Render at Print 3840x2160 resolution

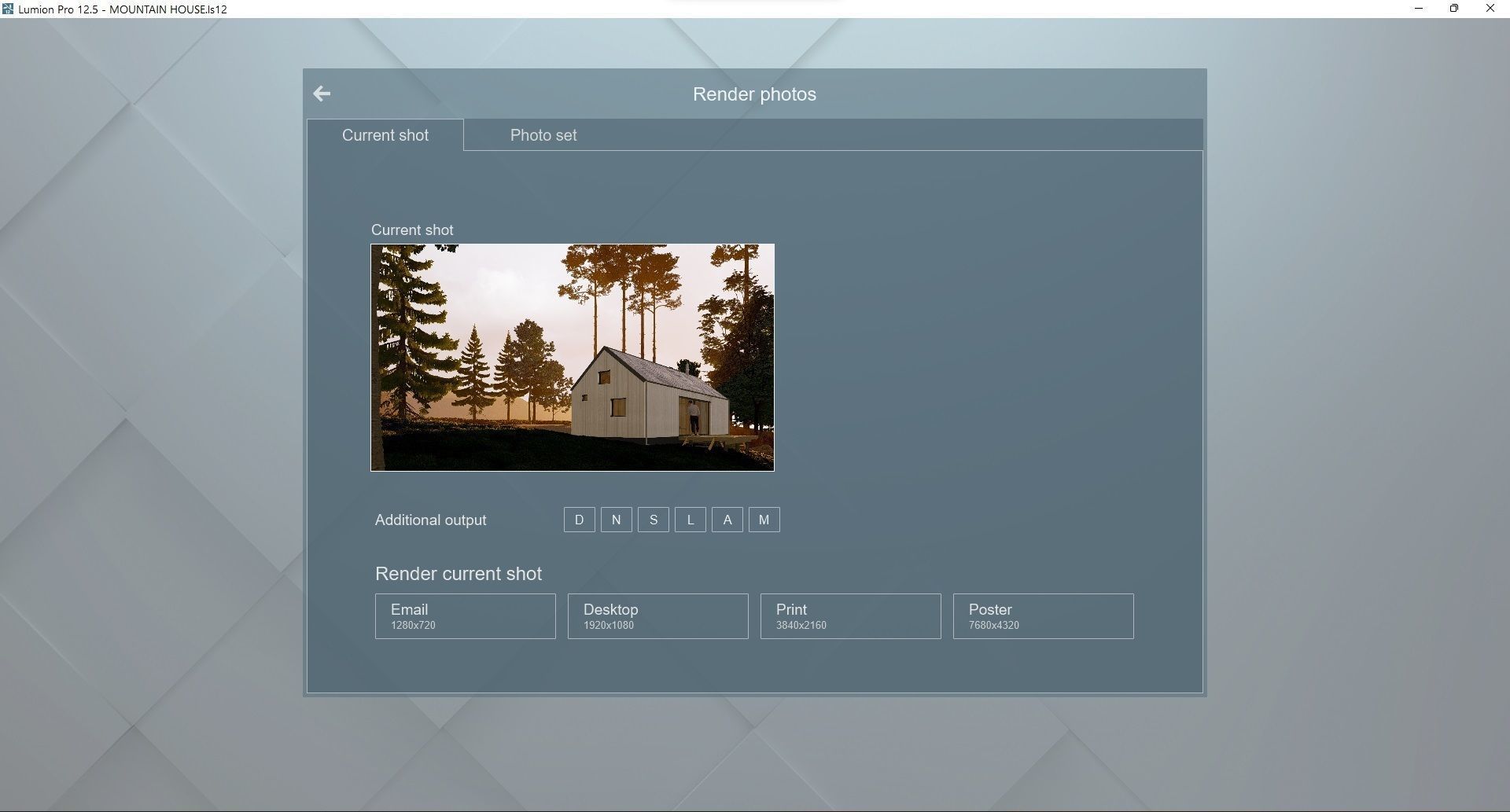tap(851, 616)
